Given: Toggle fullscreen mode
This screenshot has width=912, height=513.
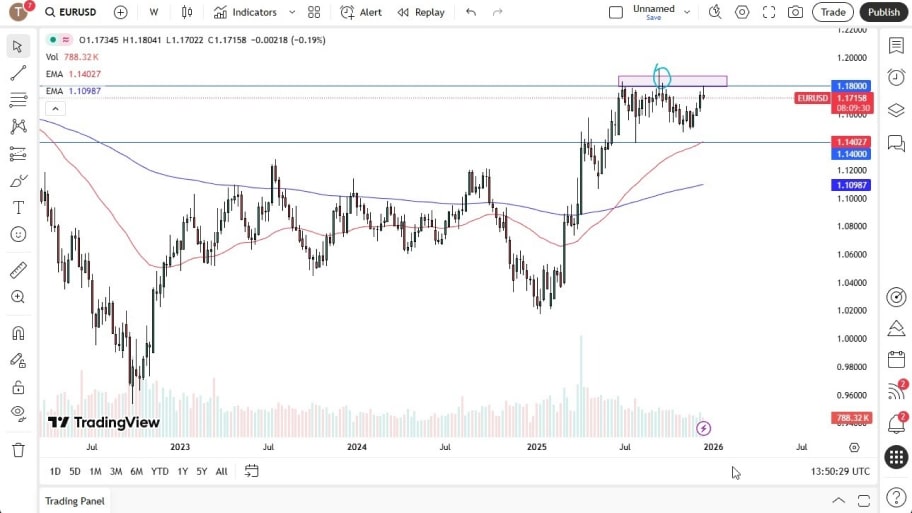Looking at the screenshot, I should click(x=769, y=12).
